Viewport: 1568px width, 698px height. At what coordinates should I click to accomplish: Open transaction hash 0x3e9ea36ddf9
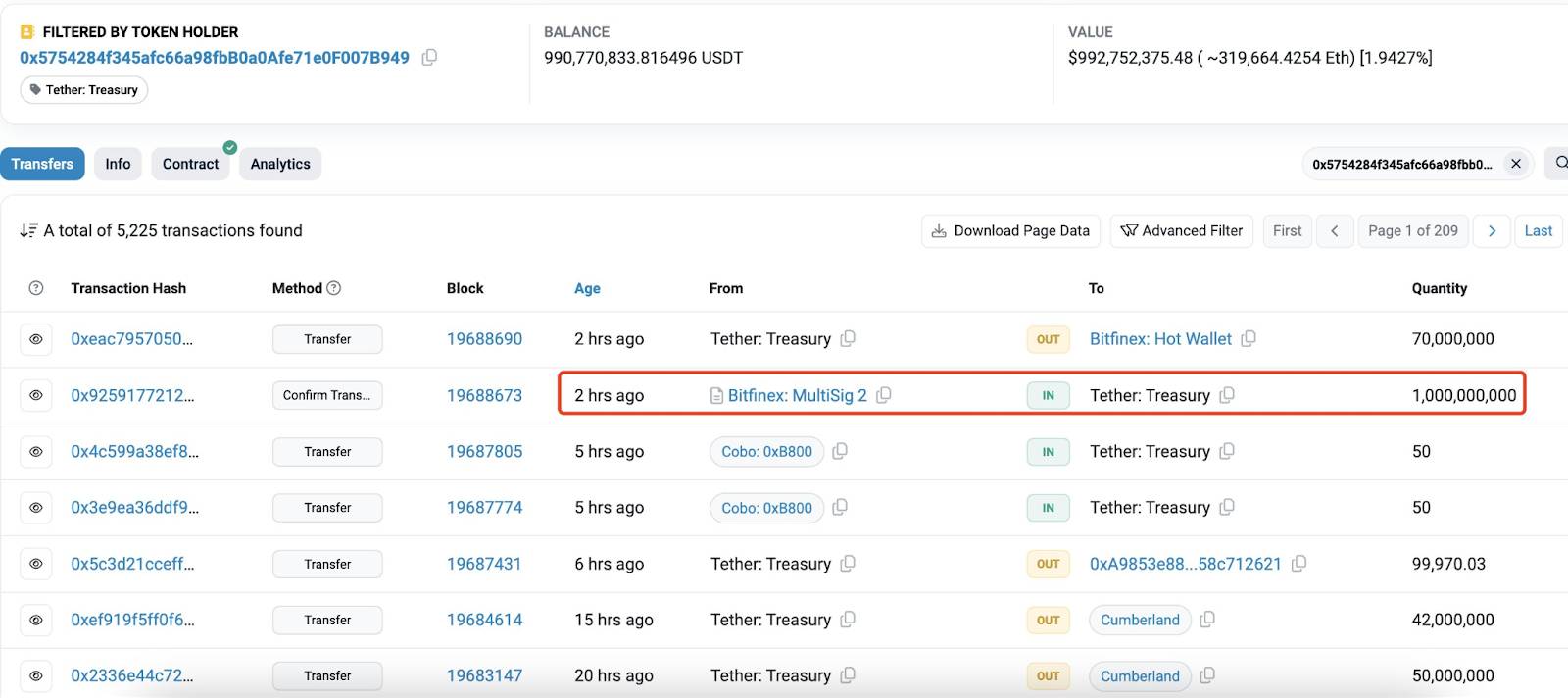(134, 508)
